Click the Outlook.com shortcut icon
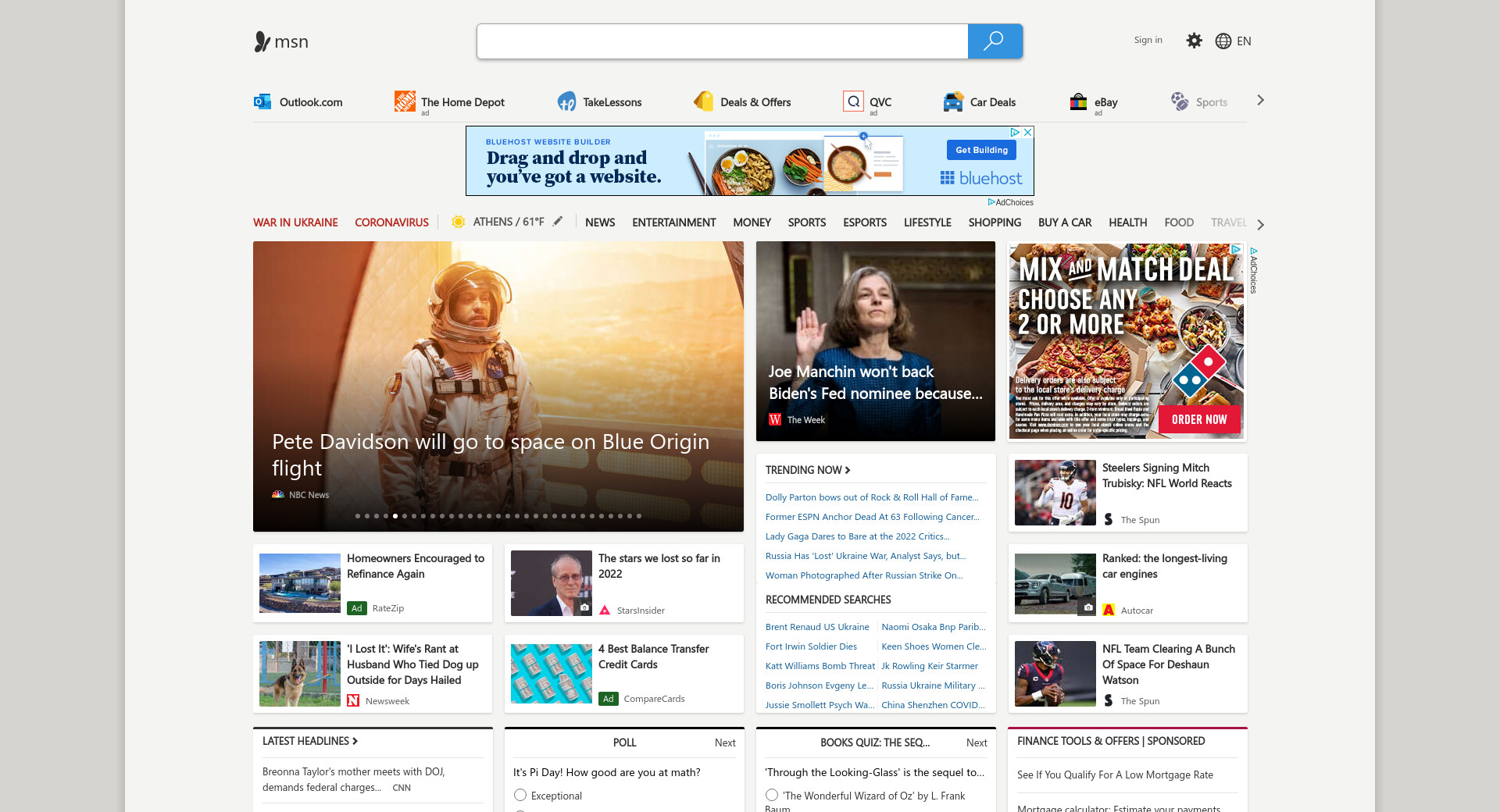1500x812 pixels. pos(262,101)
